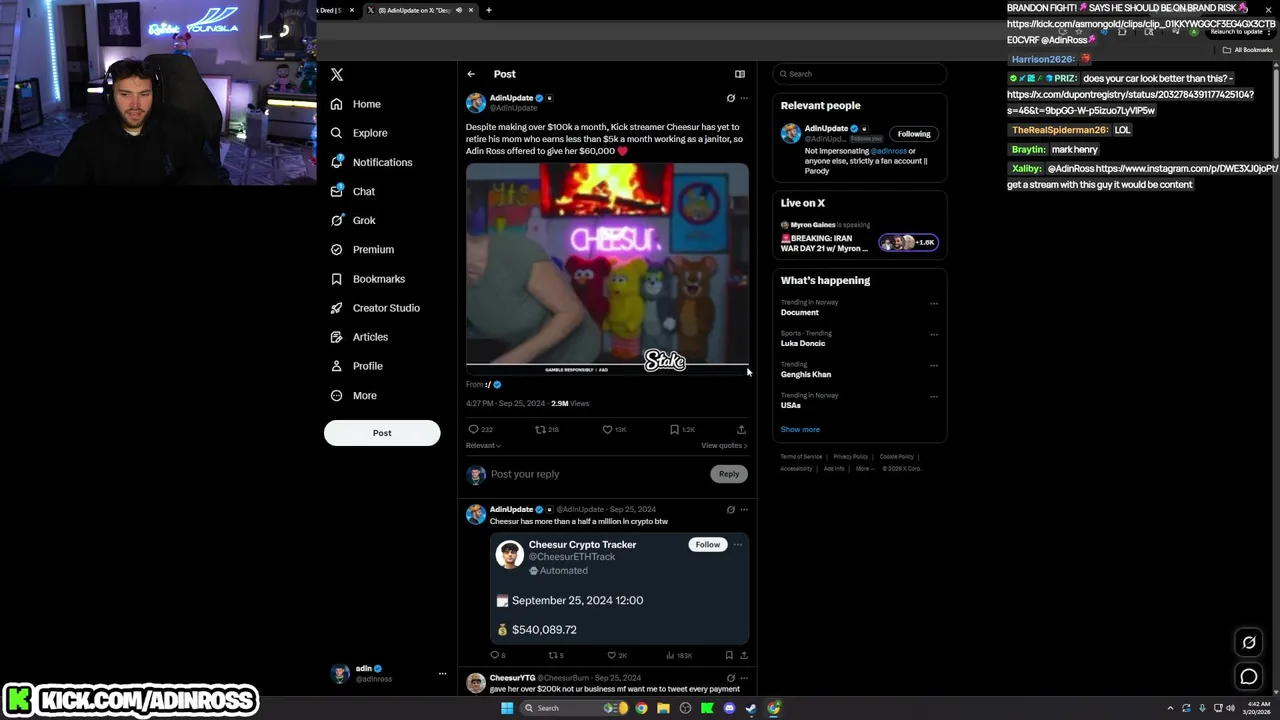Open Discord from the taskbar

729,708
